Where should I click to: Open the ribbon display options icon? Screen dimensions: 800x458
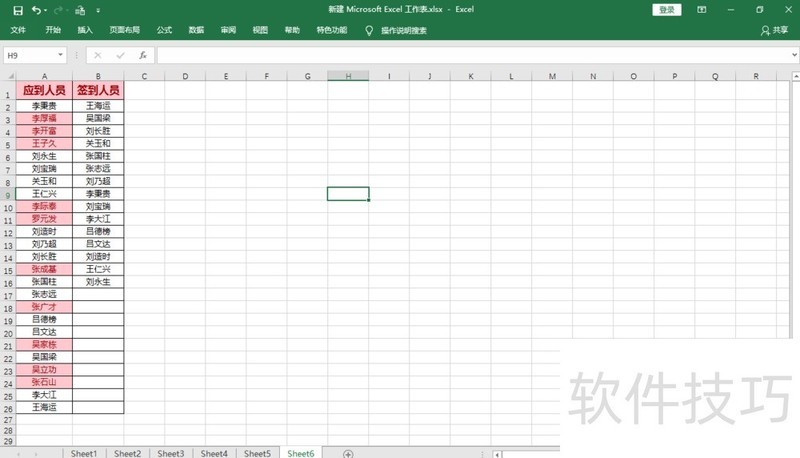(x=702, y=10)
